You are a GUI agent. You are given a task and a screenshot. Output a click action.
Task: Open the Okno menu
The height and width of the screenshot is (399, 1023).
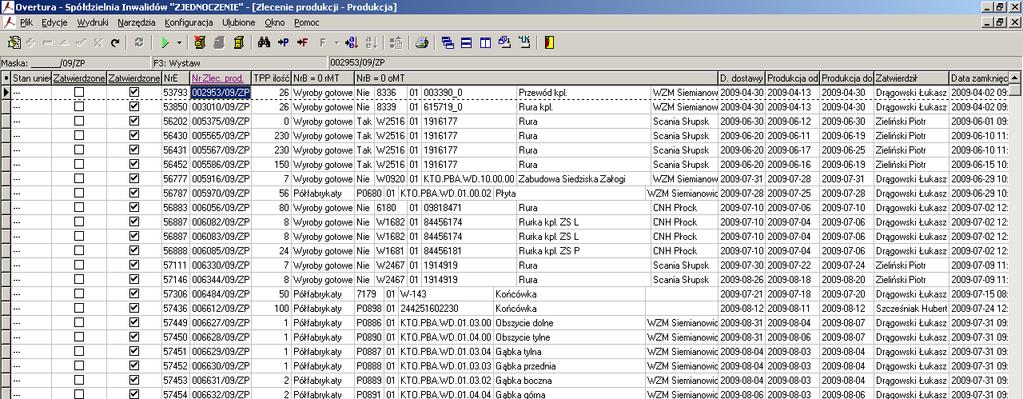pyautogui.click(x=275, y=22)
